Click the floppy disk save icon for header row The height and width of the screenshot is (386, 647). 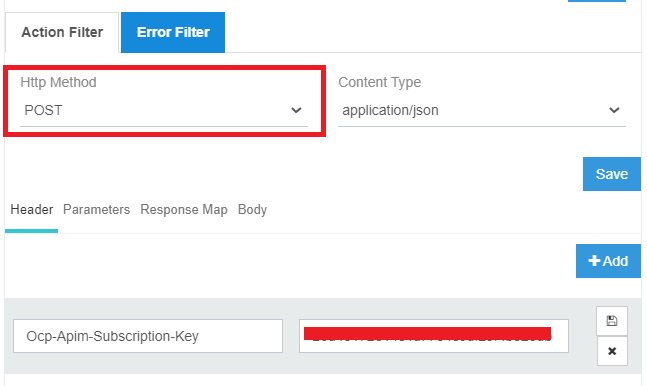pyautogui.click(x=612, y=321)
